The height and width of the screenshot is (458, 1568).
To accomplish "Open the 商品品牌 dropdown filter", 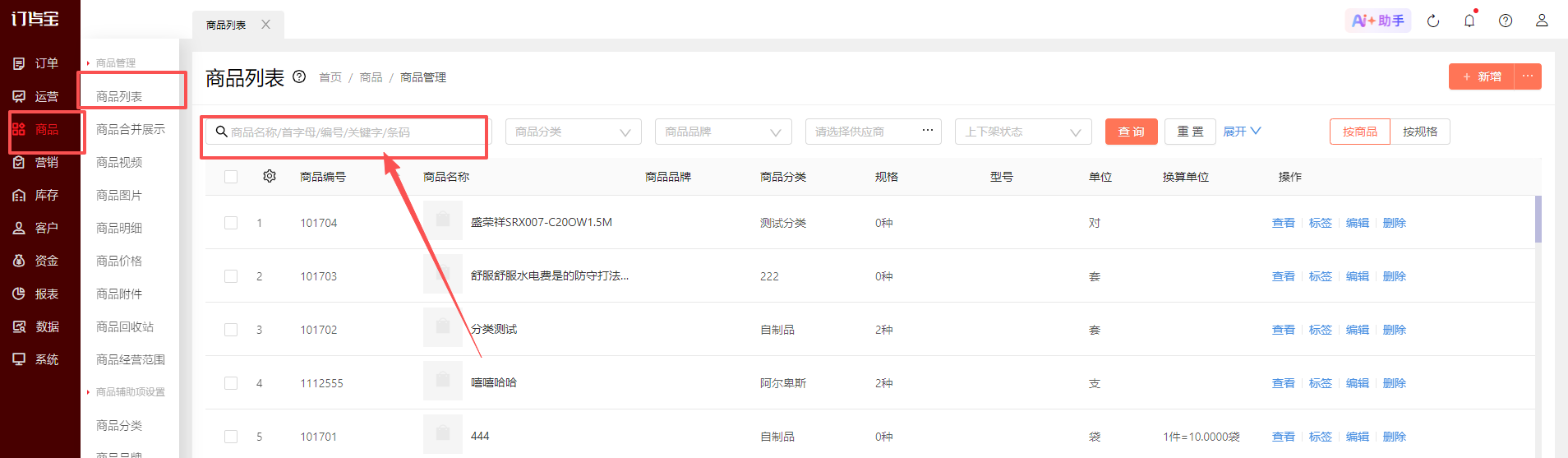I will (x=723, y=132).
